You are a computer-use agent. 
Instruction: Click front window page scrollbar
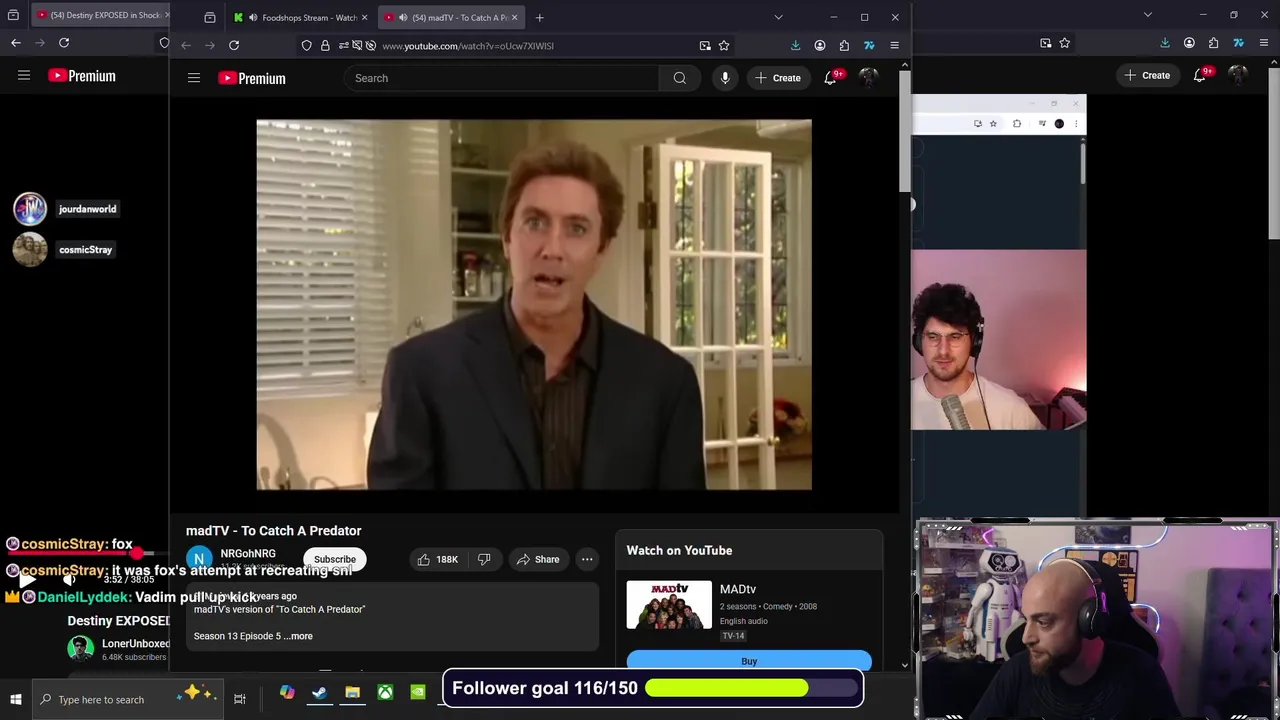905,130
